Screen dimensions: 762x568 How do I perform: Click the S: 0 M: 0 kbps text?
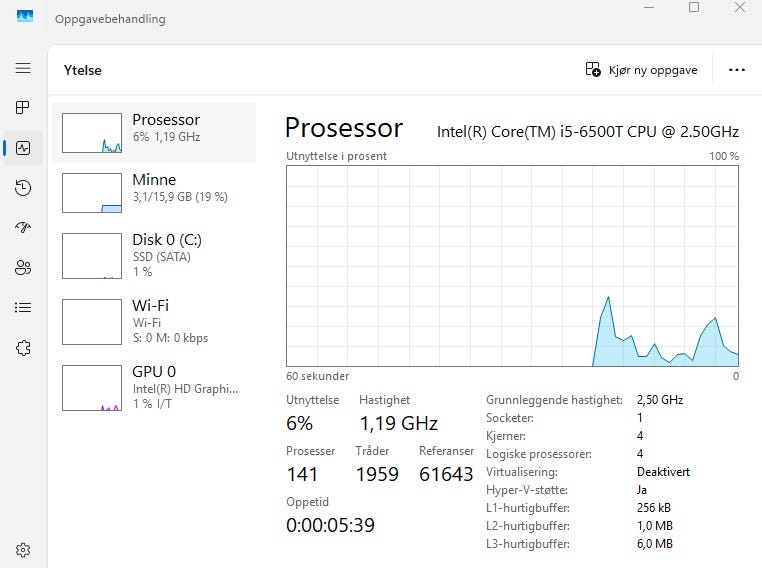click(x=170, y=338)
